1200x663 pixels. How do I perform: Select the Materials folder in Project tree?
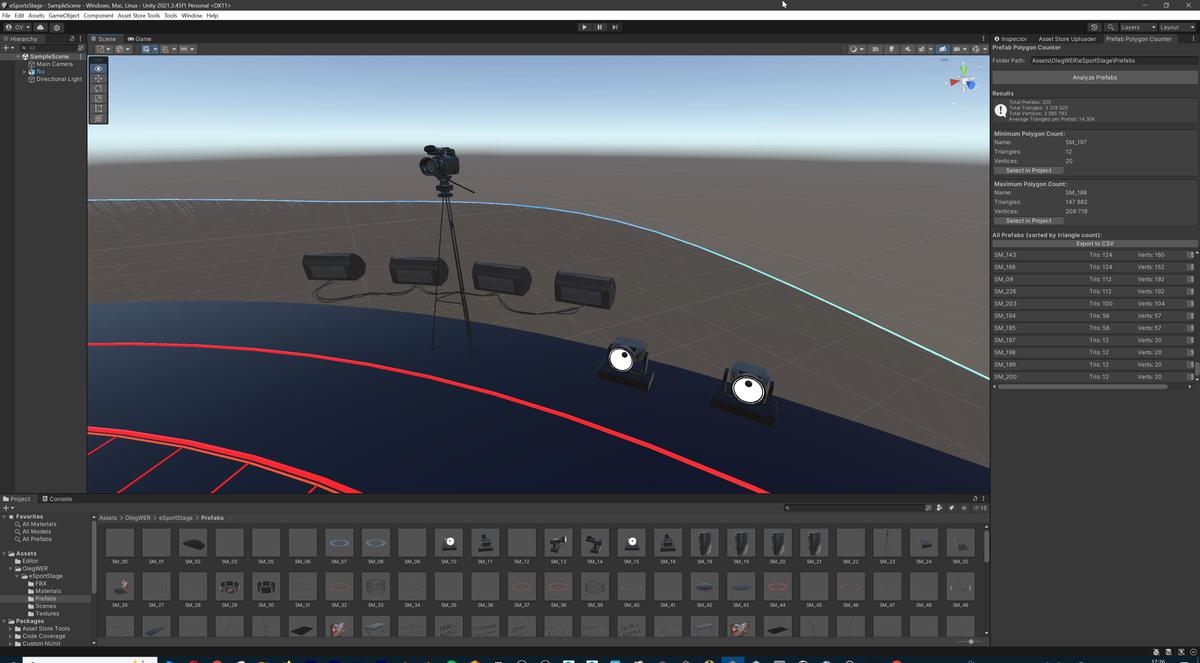(x=48, y=591)
